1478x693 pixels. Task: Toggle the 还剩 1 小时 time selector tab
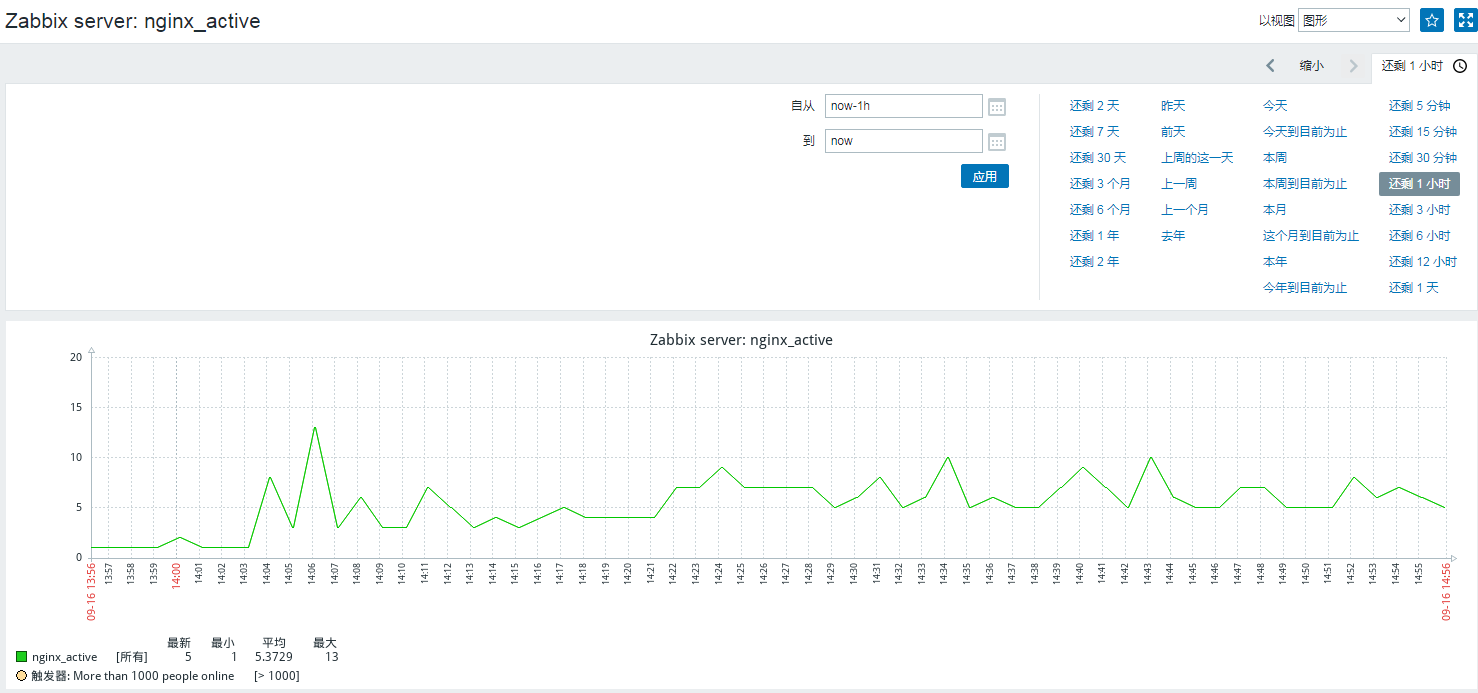coord(1412,66)
